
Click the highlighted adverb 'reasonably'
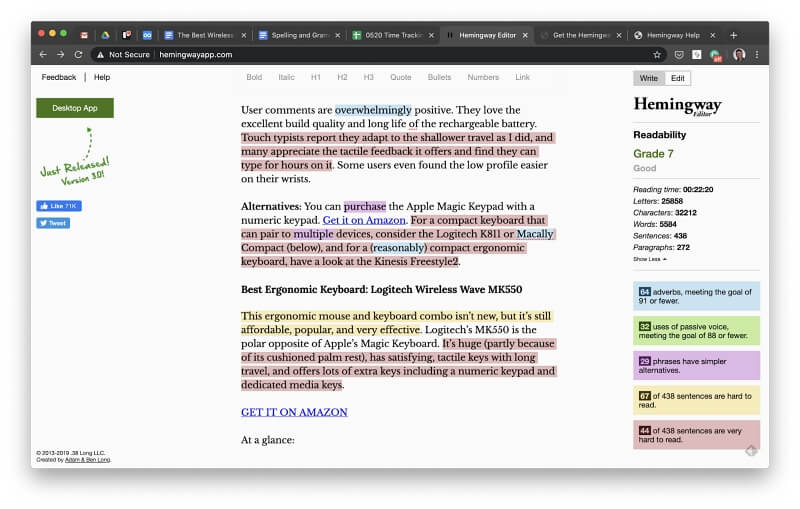pyautogui.click(x=398, y=248)
